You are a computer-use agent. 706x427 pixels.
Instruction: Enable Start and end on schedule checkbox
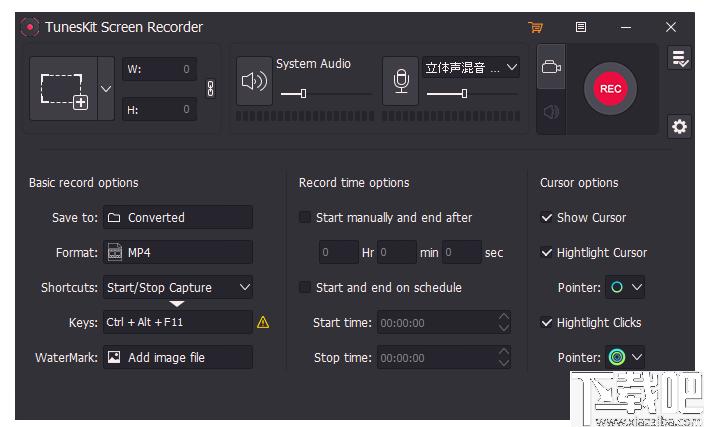[x=305, y=287]
